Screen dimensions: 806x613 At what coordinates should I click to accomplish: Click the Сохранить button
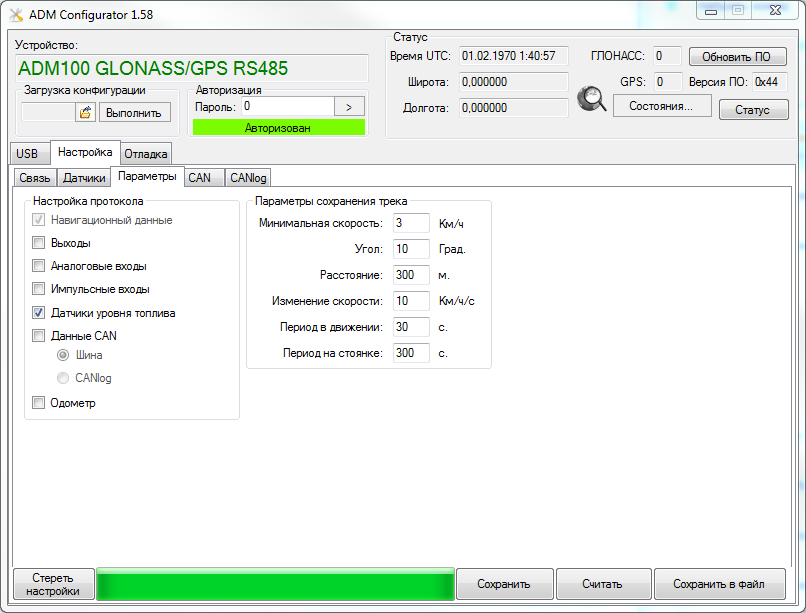[x=504, y=584]
